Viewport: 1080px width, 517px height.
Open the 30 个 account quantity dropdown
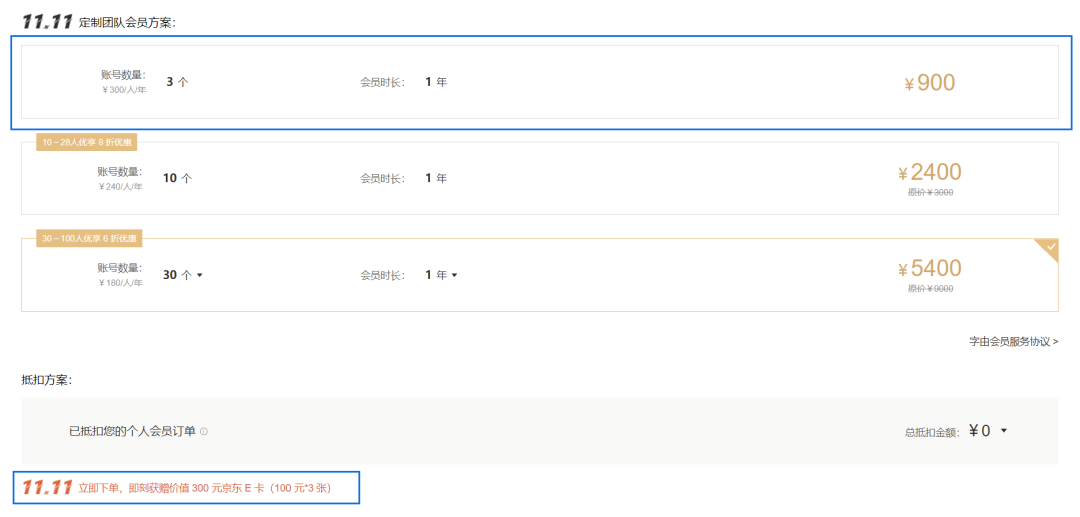tap(183, 275)
